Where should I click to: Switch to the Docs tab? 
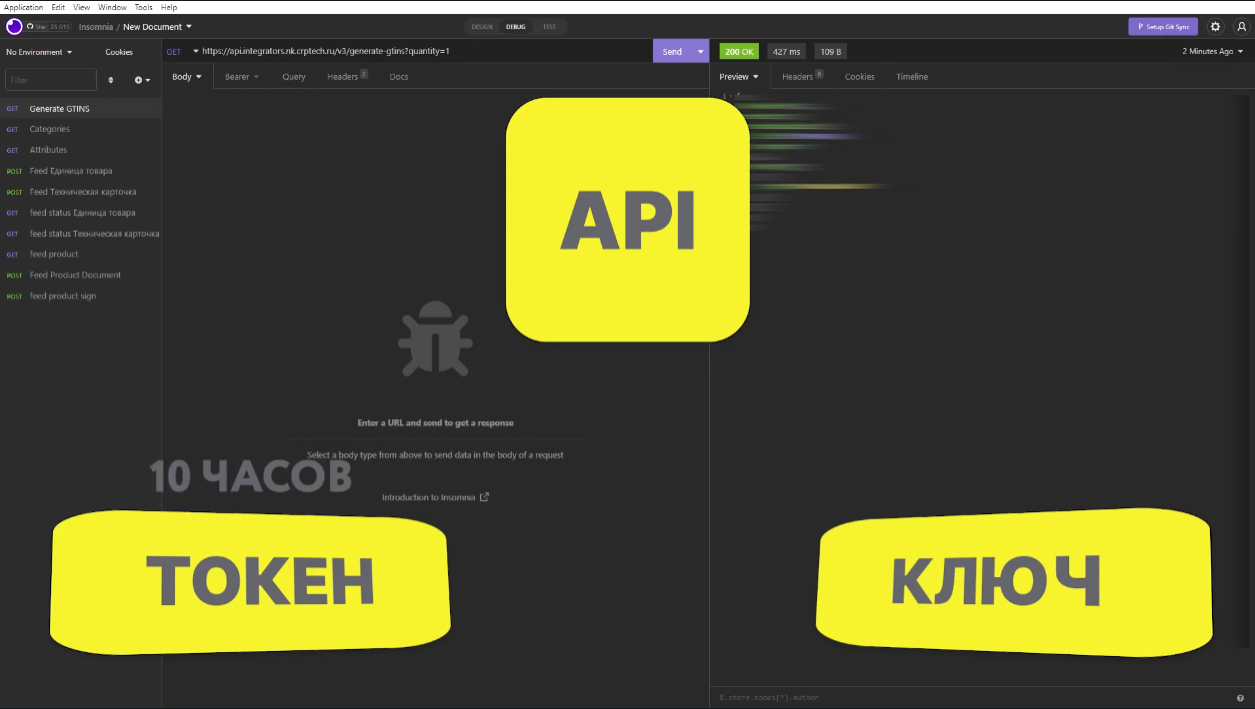tap(399, 77)
